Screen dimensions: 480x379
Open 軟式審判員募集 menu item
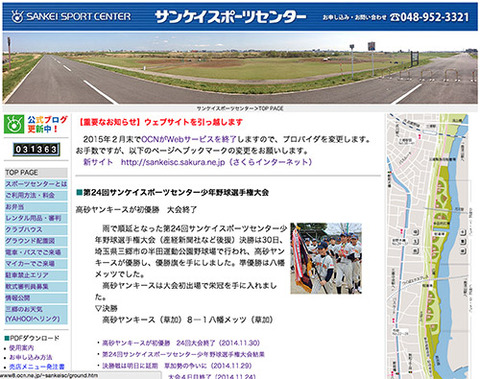point(36,286)
